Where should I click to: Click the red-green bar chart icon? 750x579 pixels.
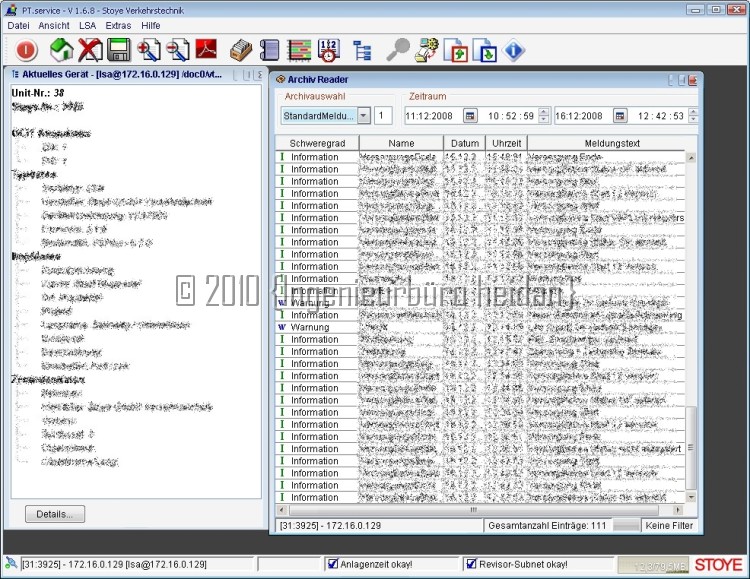(299, 50)
